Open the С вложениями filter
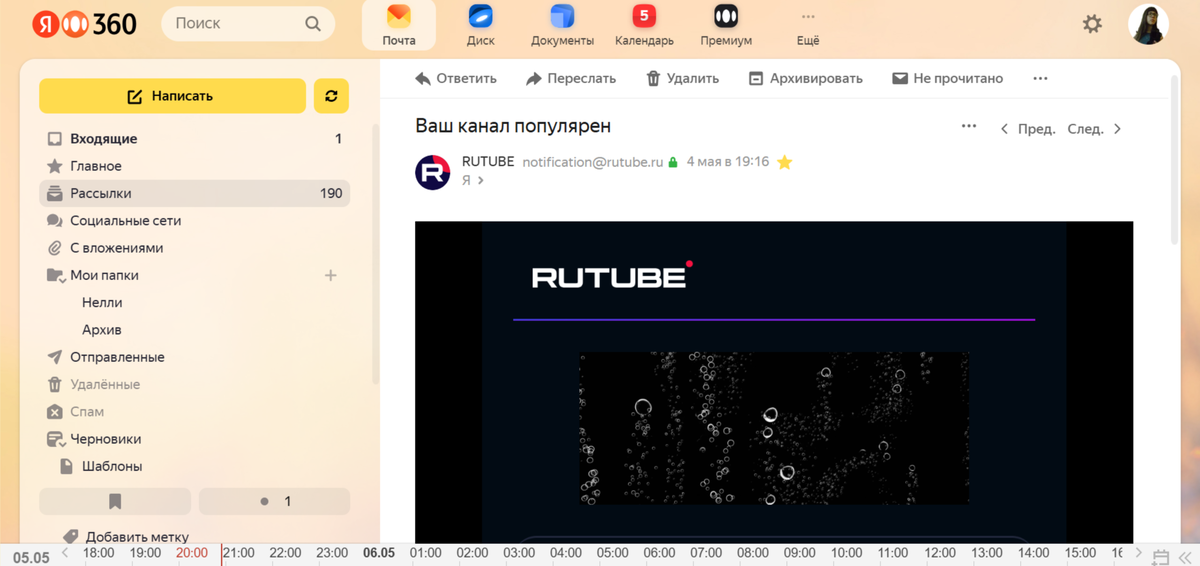Image resolution: width=1200 pixels, height=566 pixels. tap(194, 248)
